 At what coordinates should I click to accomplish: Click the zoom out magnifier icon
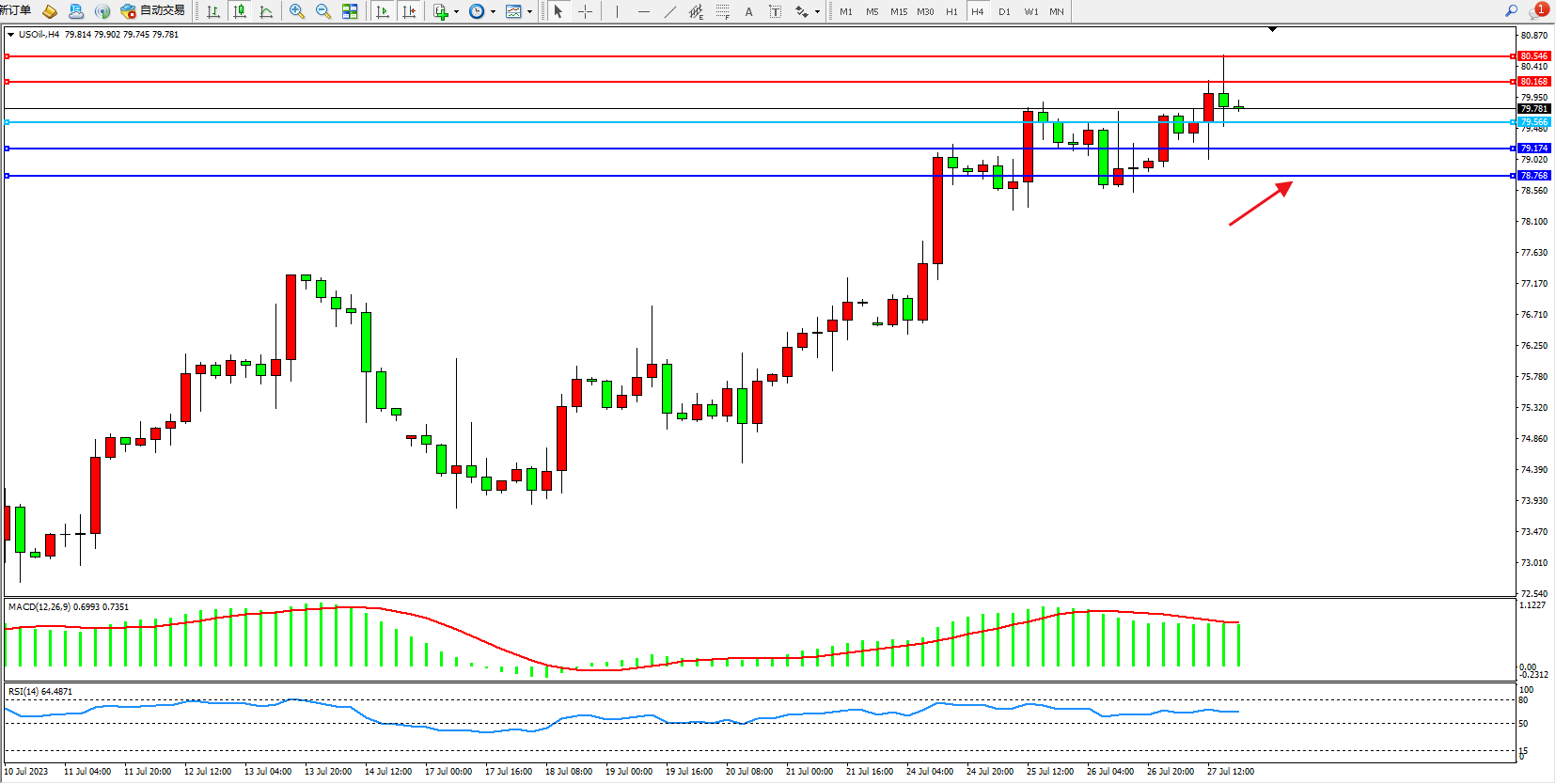323,11
